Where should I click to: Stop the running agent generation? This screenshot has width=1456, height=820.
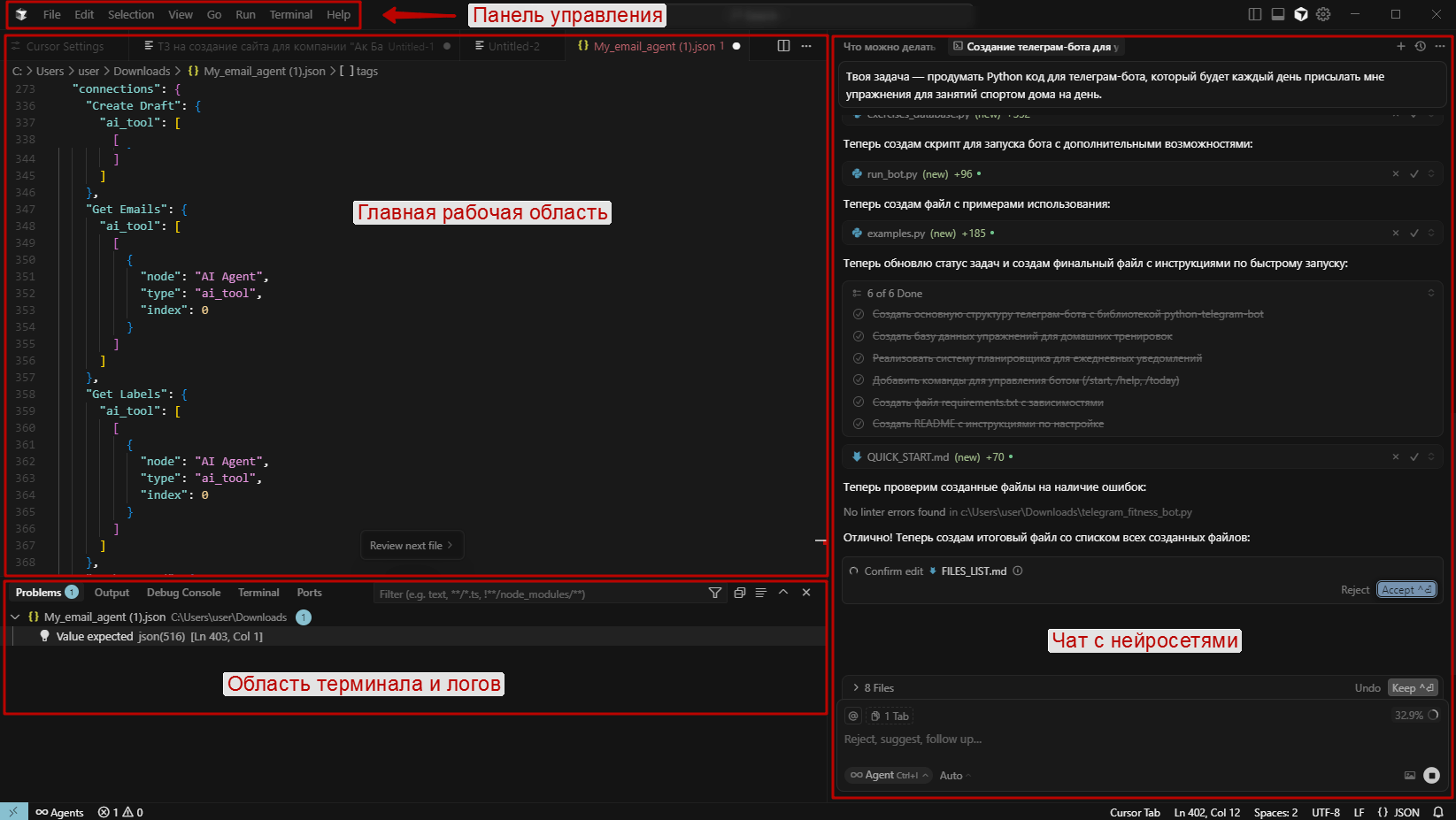(1431, 776)
